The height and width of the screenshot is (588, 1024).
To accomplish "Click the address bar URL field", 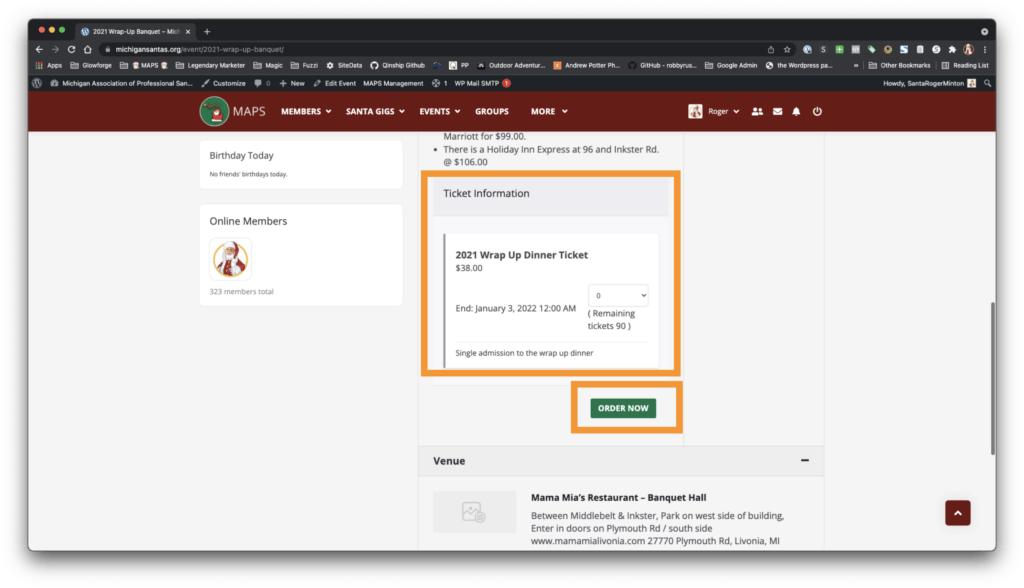I will pos(431,49).
